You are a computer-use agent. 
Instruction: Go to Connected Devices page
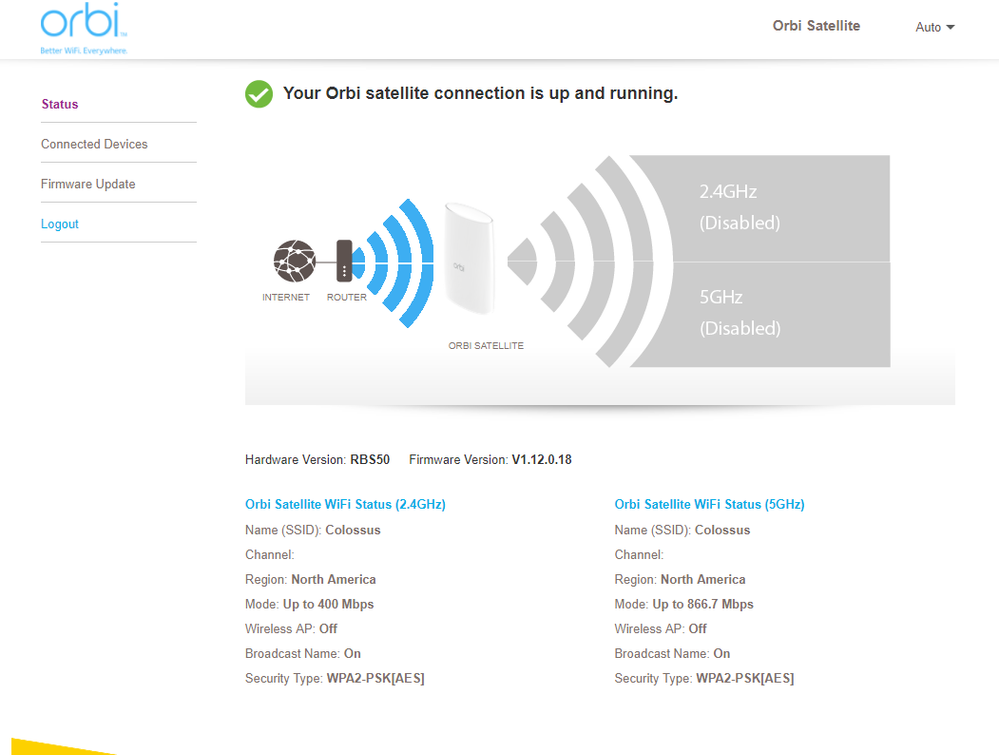tap(94, 144)
